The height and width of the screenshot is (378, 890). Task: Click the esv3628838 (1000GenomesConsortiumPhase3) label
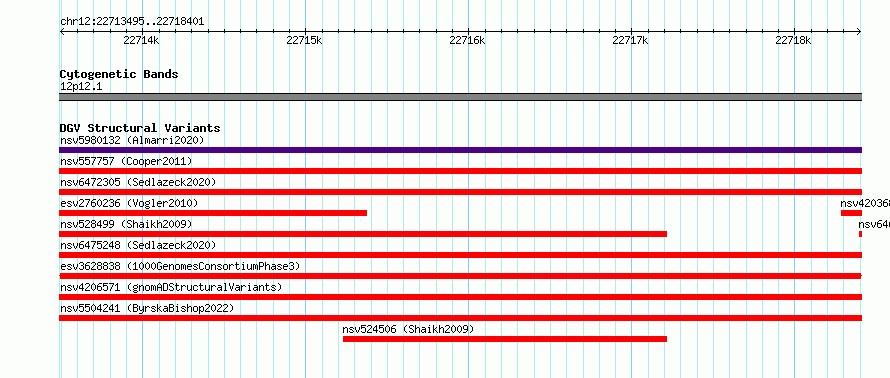[x=180, y=266]
